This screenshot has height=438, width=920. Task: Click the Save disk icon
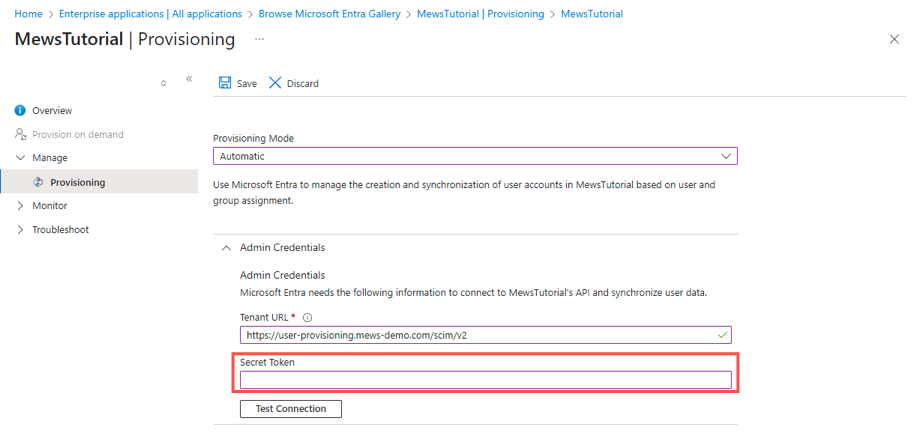click(225, 83)
